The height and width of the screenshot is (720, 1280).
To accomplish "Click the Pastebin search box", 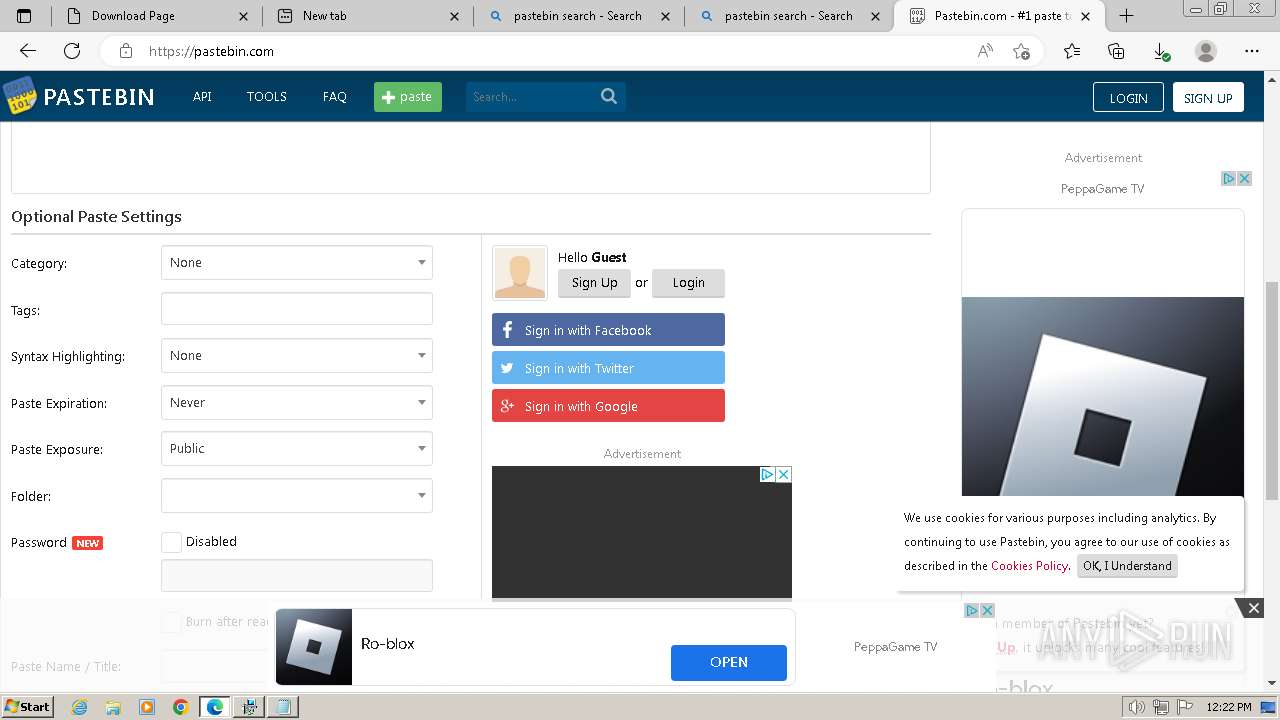I will (x=532, y=97).
